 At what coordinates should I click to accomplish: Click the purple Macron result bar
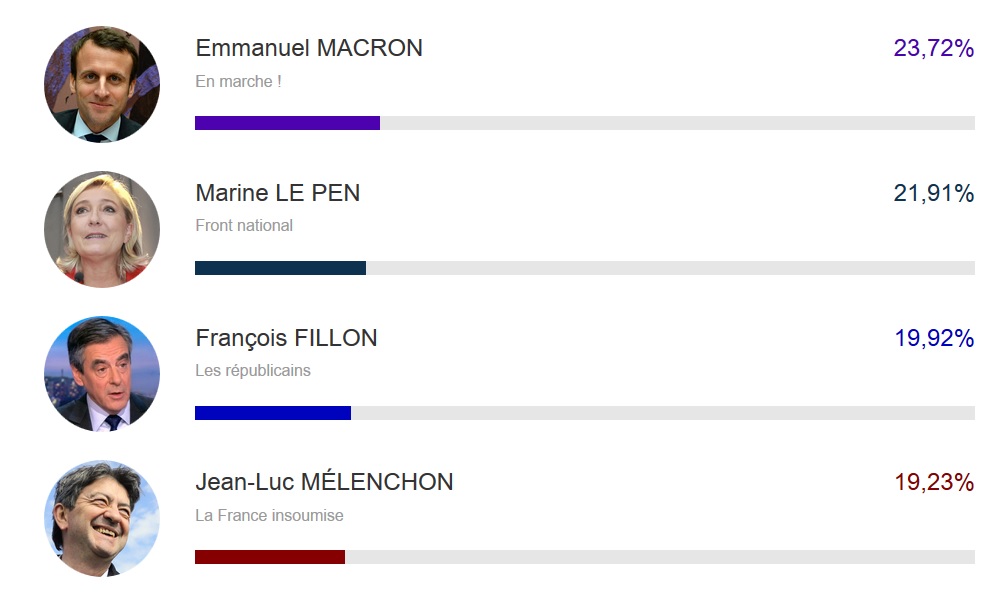pyautogui.click(x=287, y=123)
